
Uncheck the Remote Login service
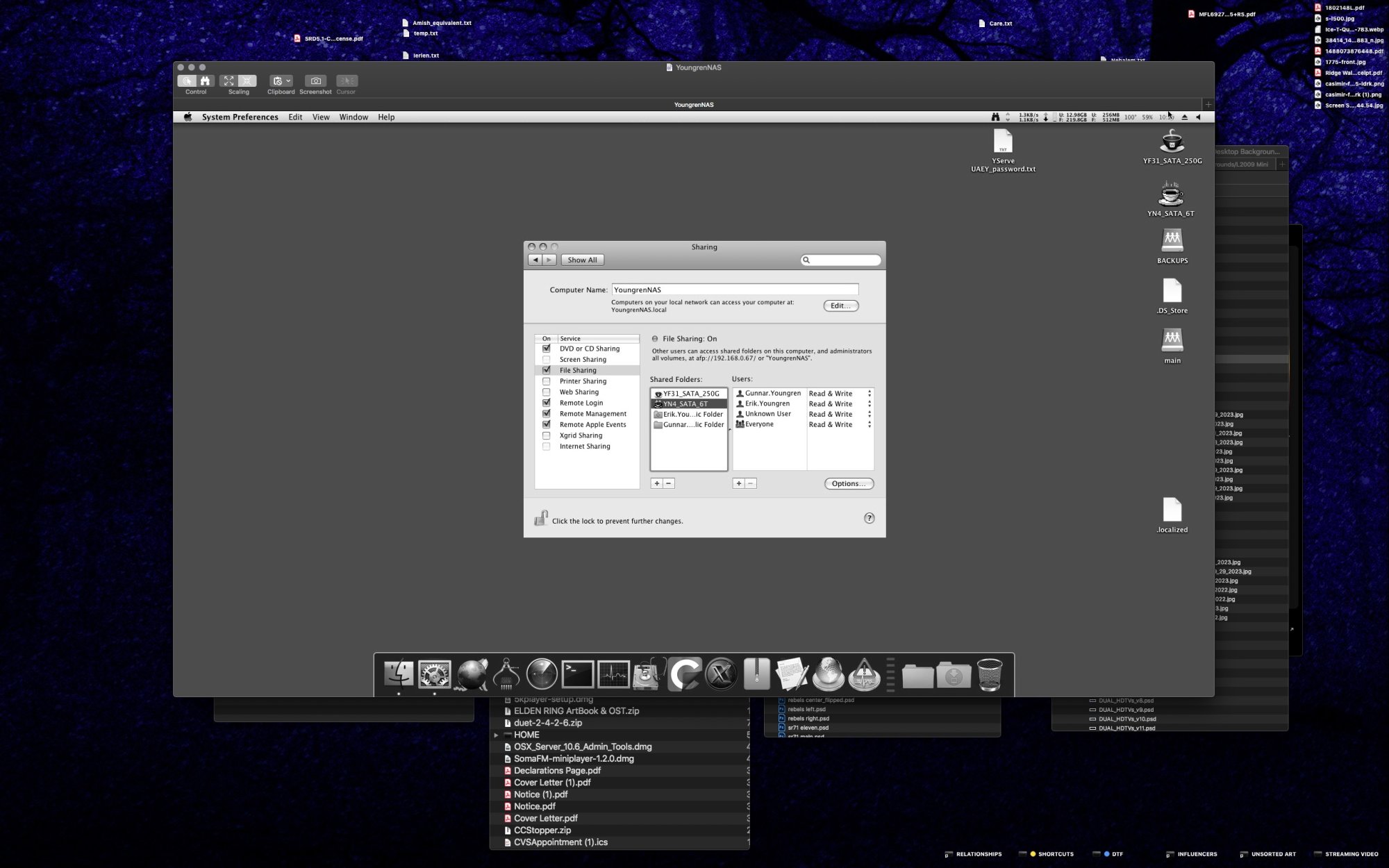tap(547, 403)
